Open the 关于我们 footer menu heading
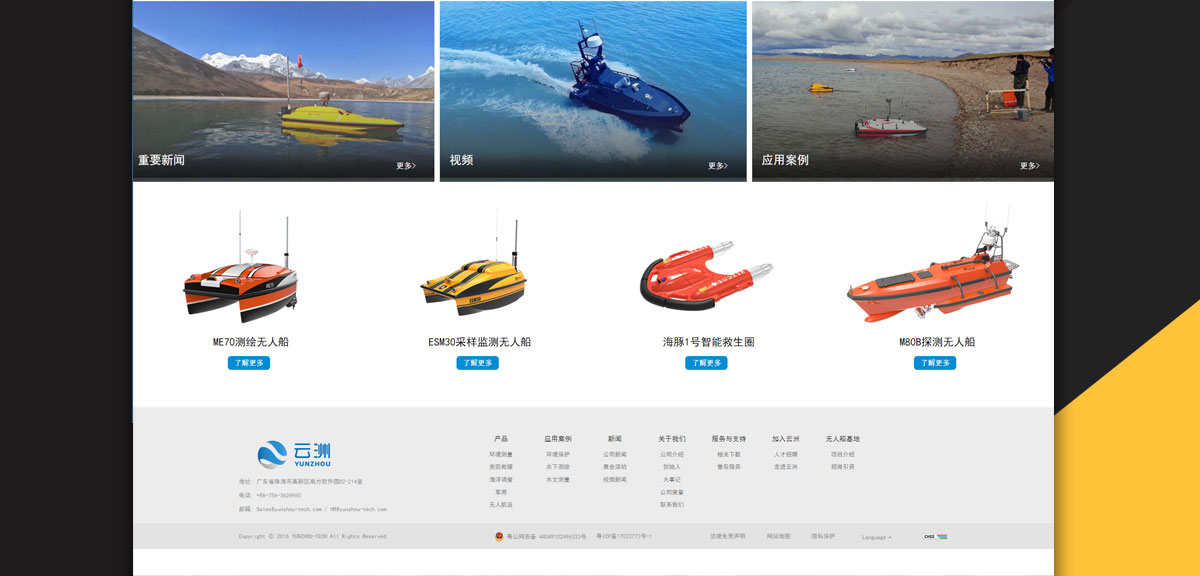 (672, 439)
